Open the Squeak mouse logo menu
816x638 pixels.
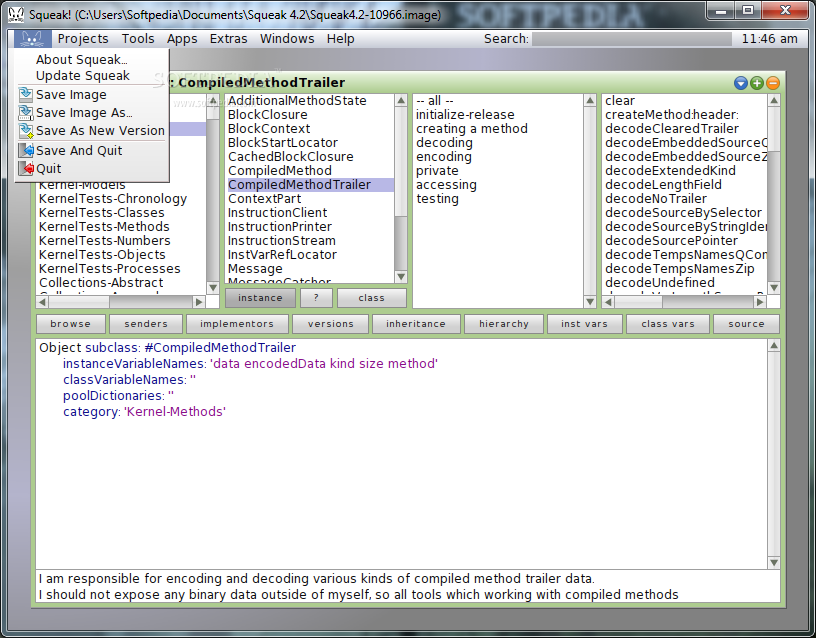coord(33,39)
